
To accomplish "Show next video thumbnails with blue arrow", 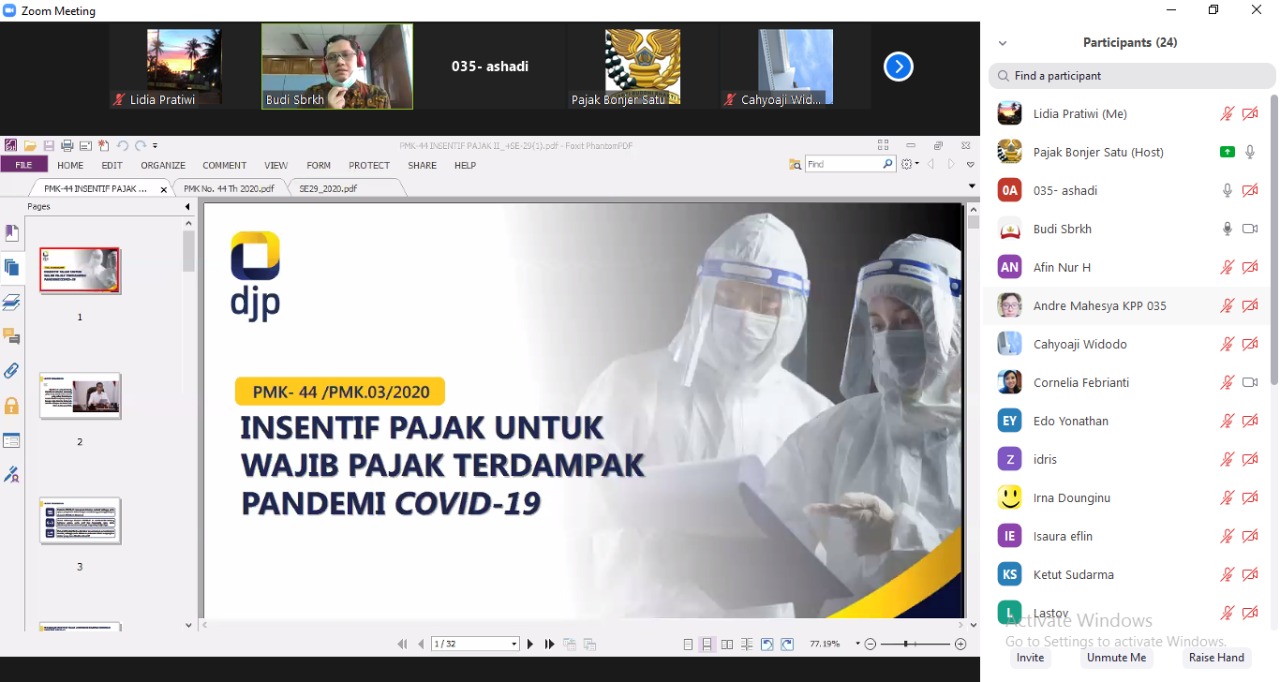I will point(898,67).
